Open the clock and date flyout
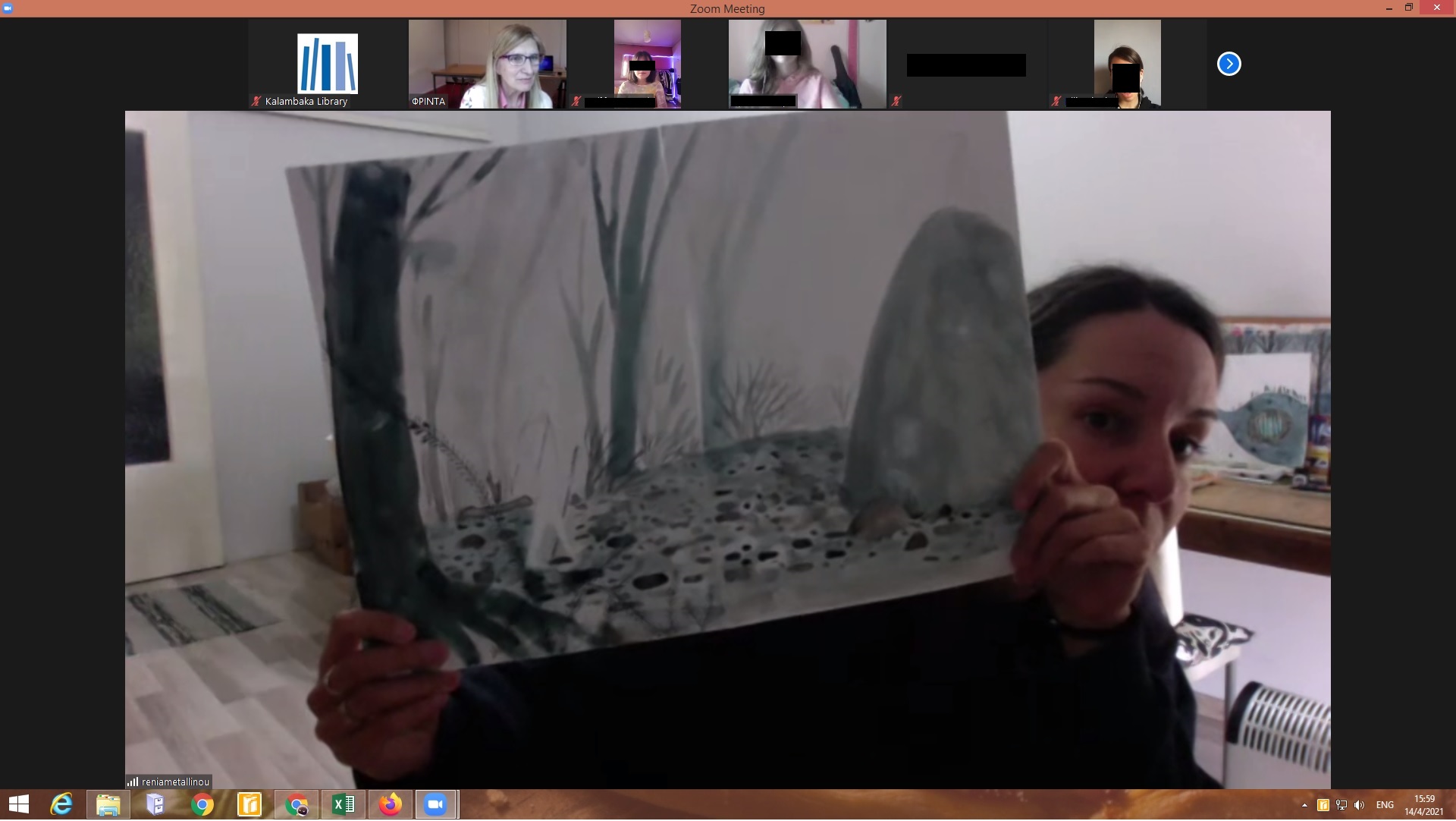The width and height of the screenshot is (1456, 821). click(1423, 806)
